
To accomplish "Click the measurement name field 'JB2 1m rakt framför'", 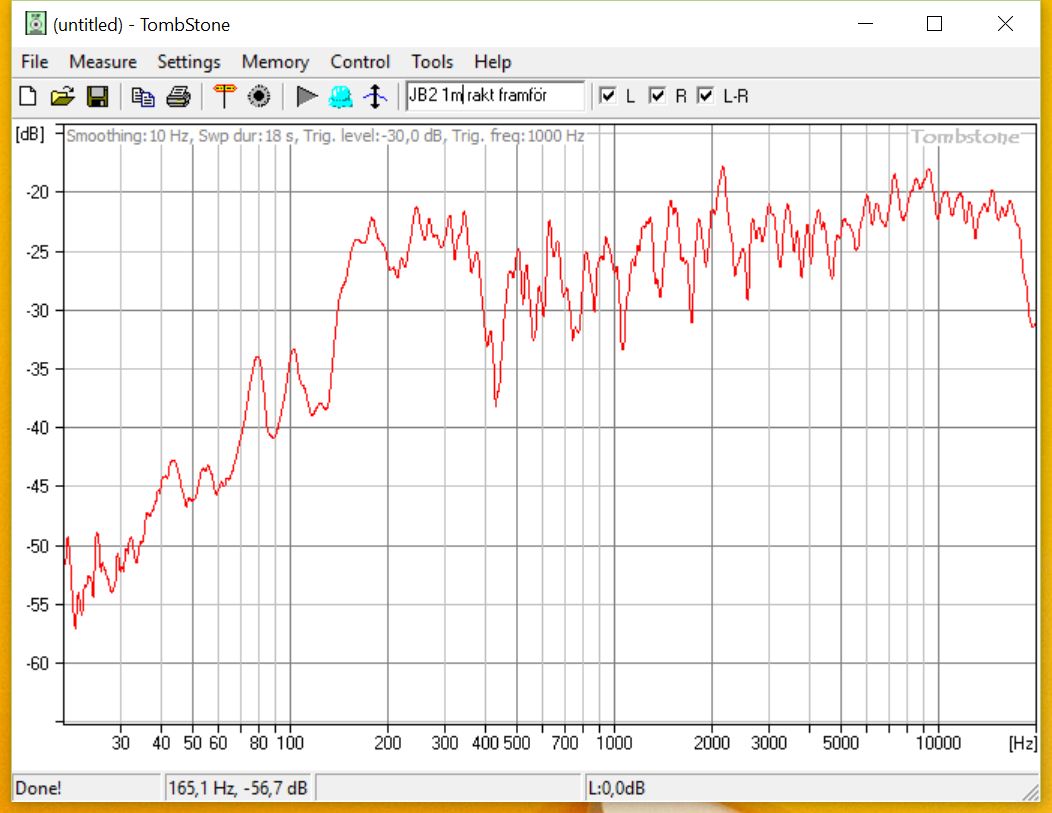I will point(495,96).
